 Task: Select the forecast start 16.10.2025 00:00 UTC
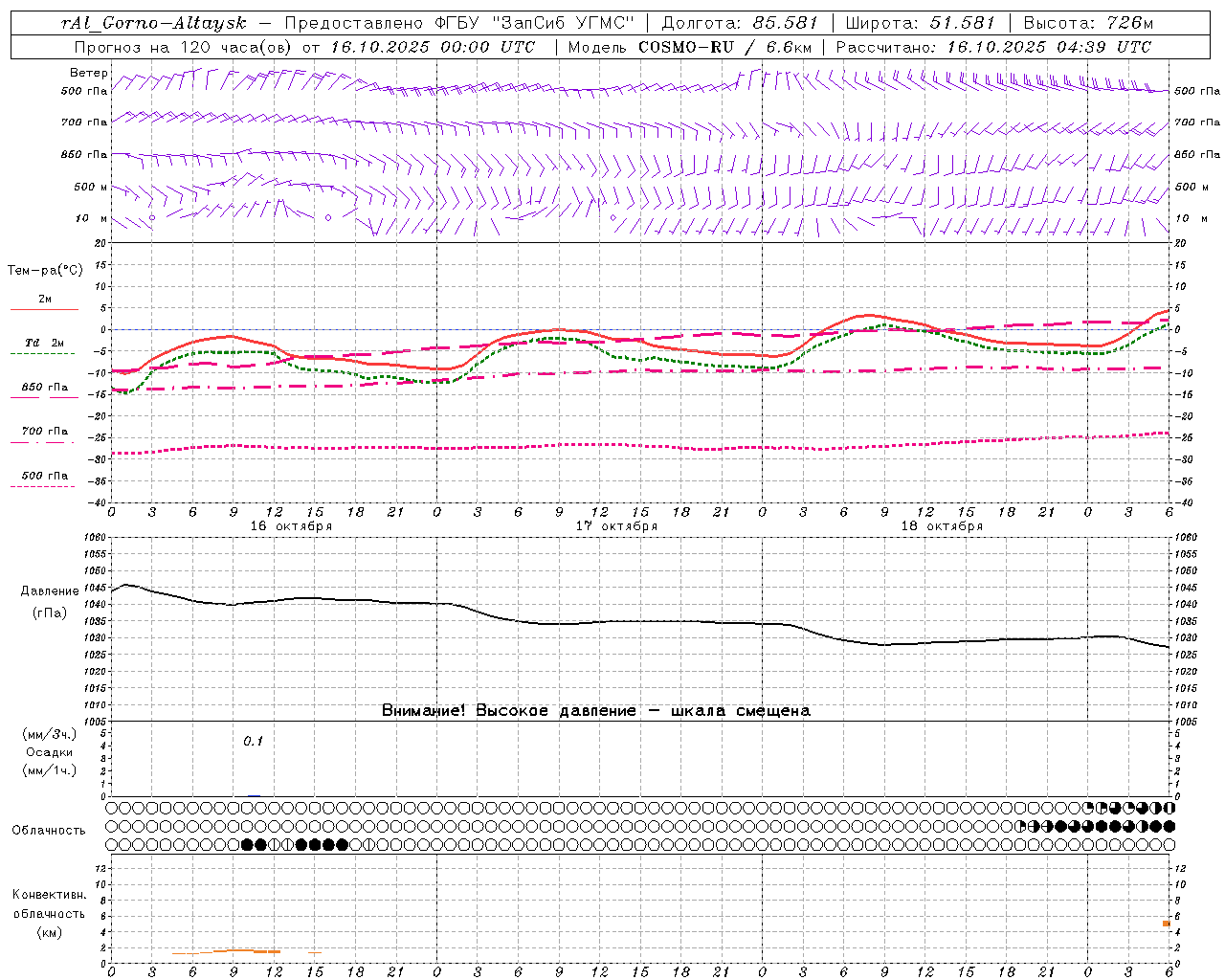click(433, 47)
